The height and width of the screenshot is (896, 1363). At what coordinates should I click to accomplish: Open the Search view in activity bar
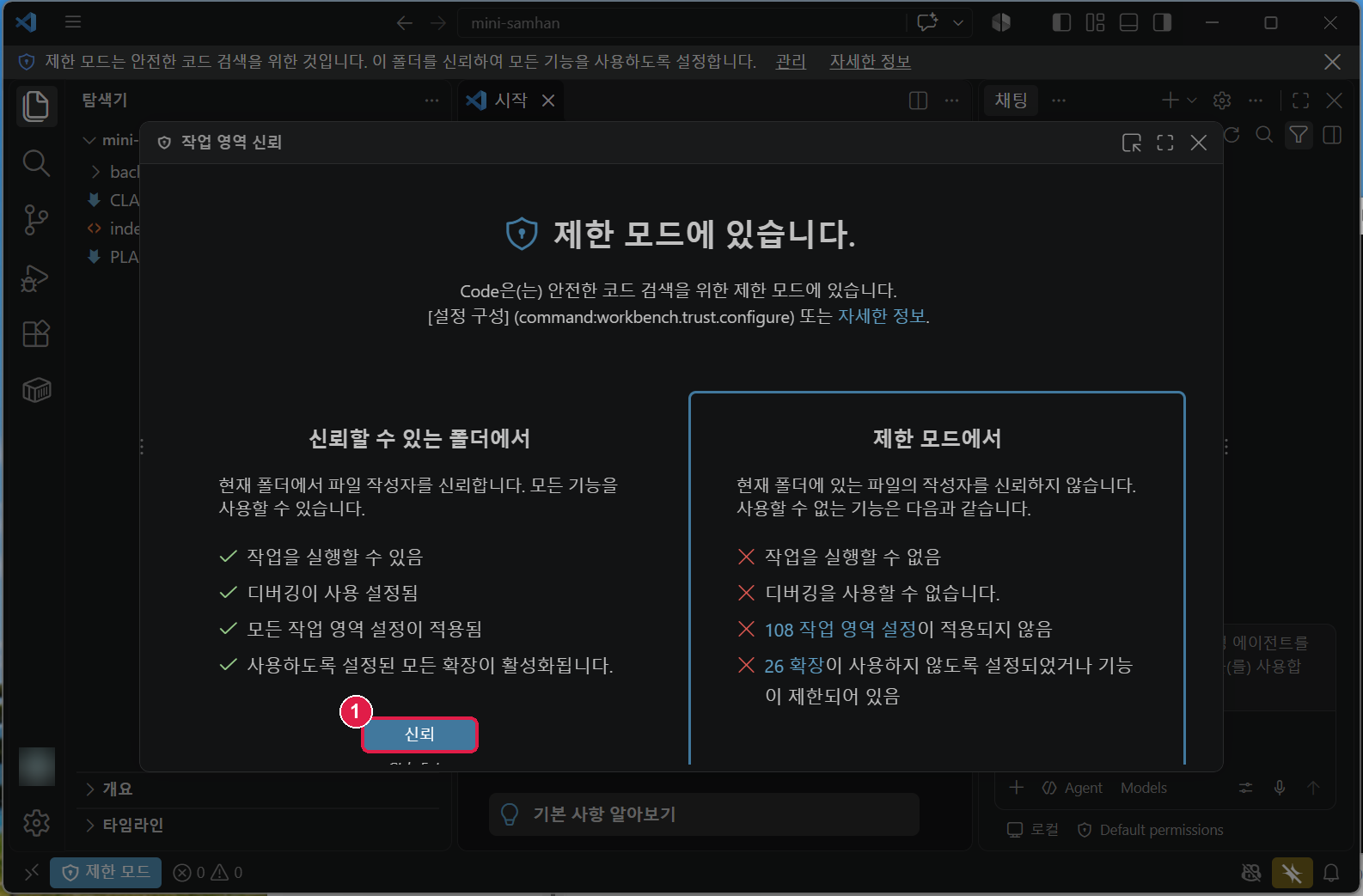36,163
